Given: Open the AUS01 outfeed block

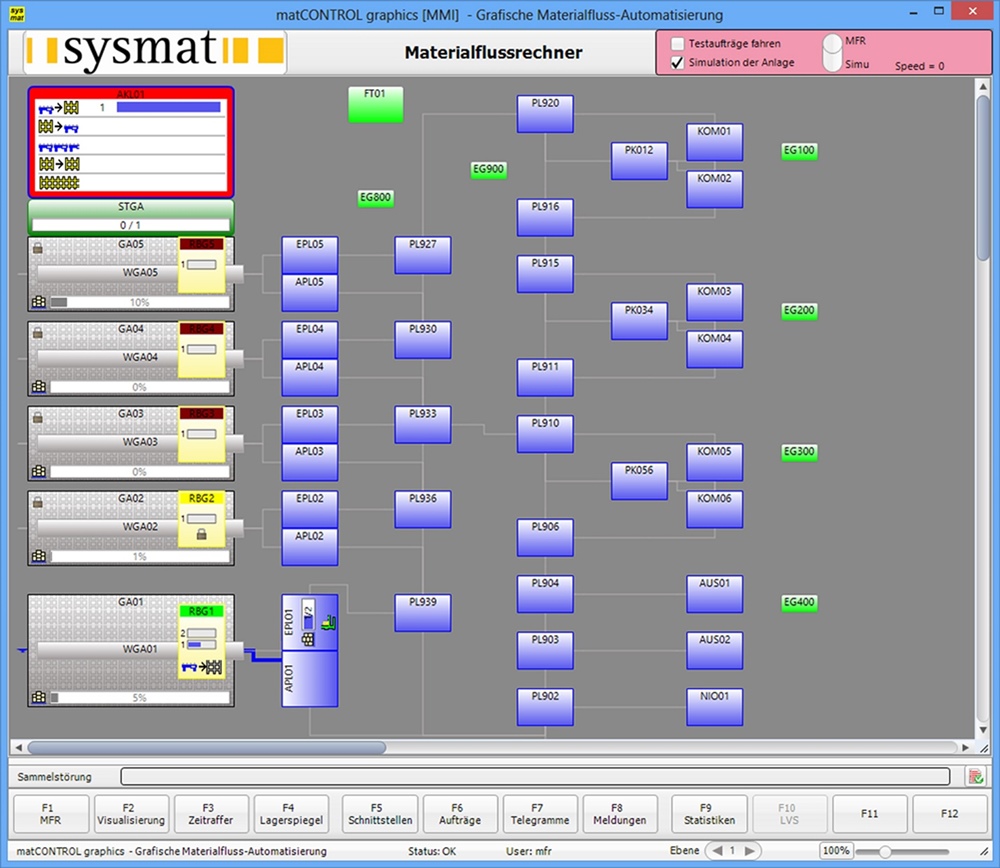Looking at the screenshot, I should pos(714,594).
